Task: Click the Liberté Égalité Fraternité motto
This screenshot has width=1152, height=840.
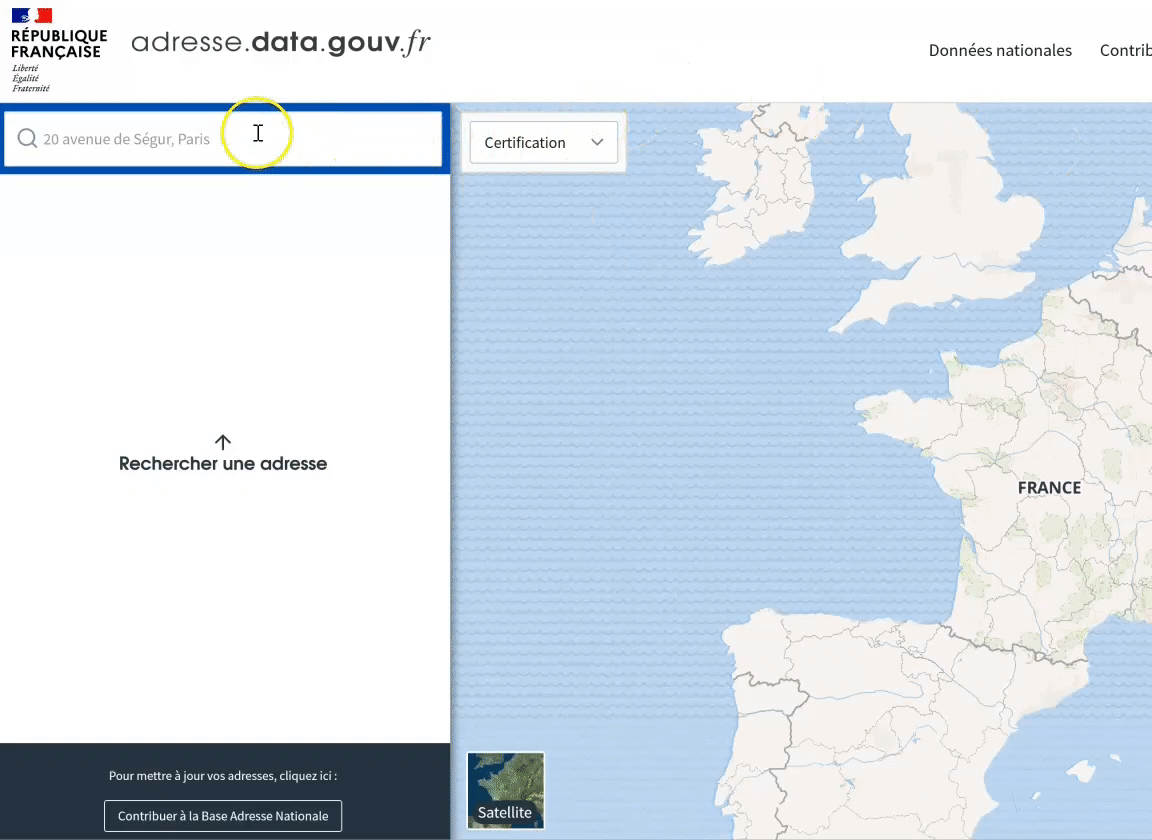Action: 30,78
